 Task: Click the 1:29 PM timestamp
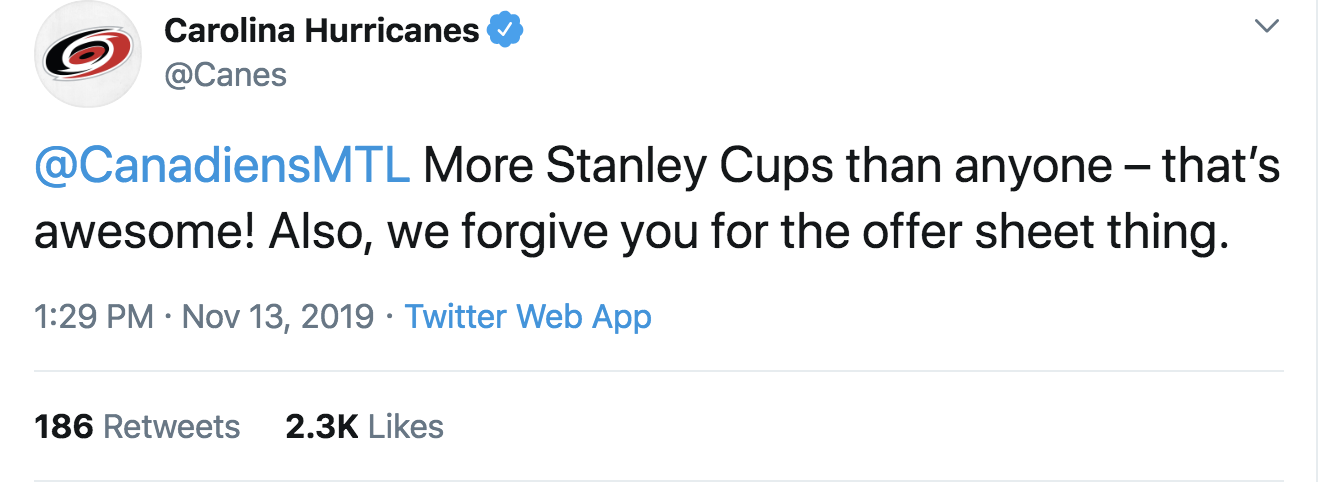94,317
